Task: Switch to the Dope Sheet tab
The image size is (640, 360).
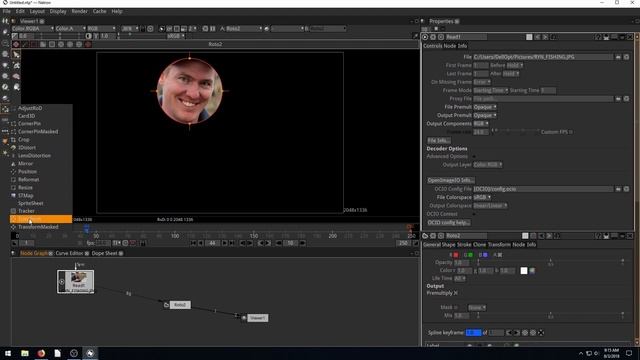Action: 104,253
